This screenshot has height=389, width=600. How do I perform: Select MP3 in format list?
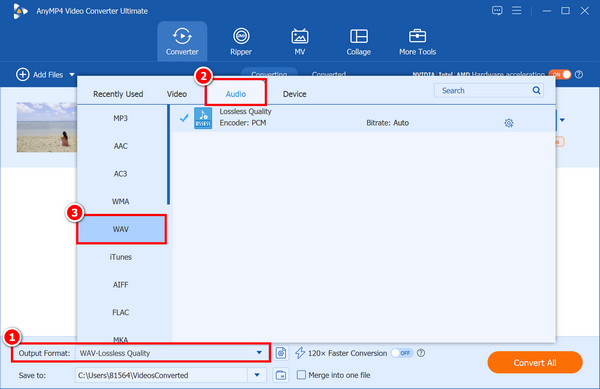[x=121, y=119]
